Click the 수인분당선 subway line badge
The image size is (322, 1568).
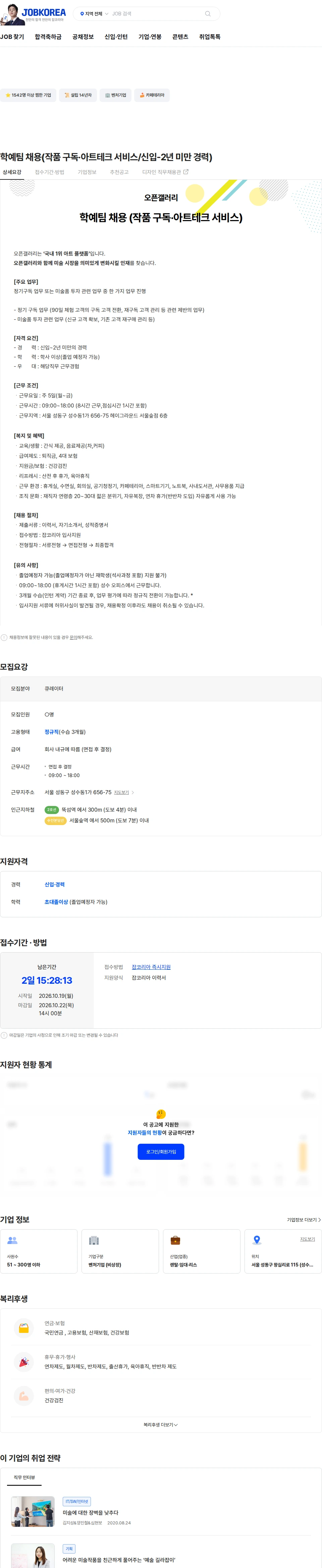[55, 820]
